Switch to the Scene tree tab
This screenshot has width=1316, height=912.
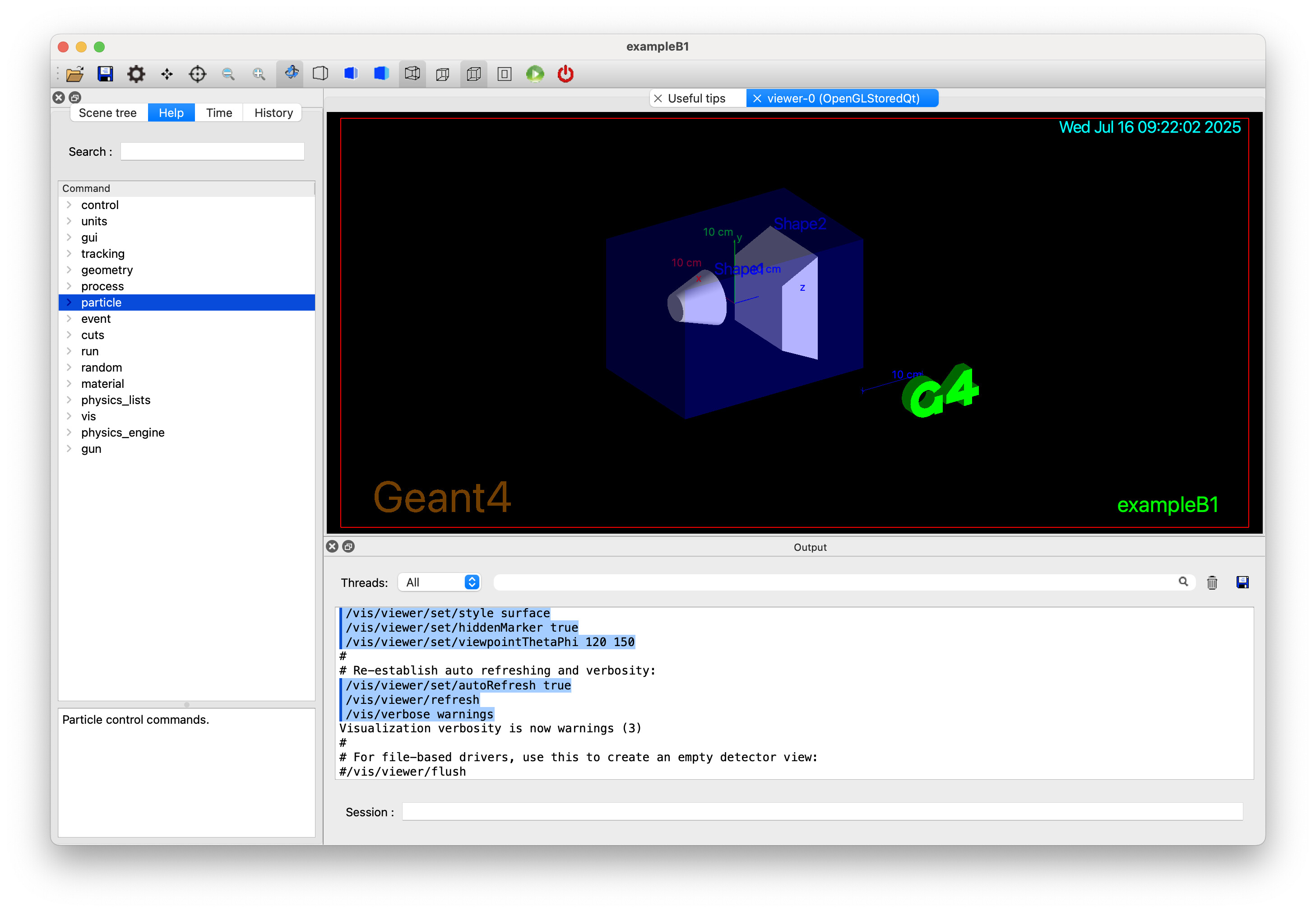click(x=108, y=112)
